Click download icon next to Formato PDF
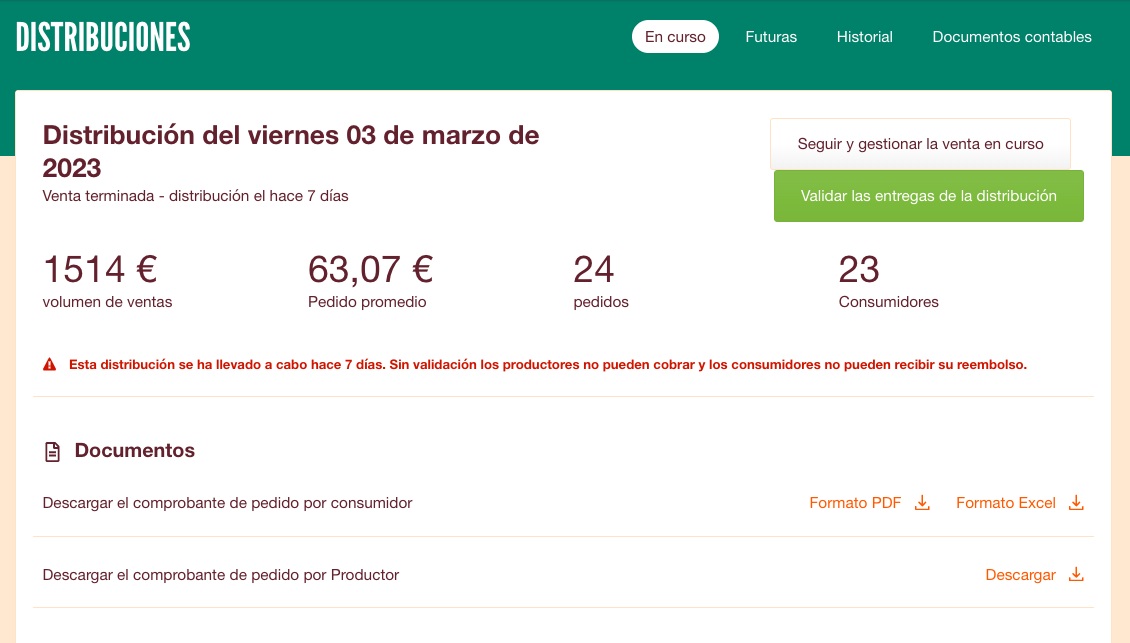Viewport: 1130px width, 643px height. [x=922, y=503]
